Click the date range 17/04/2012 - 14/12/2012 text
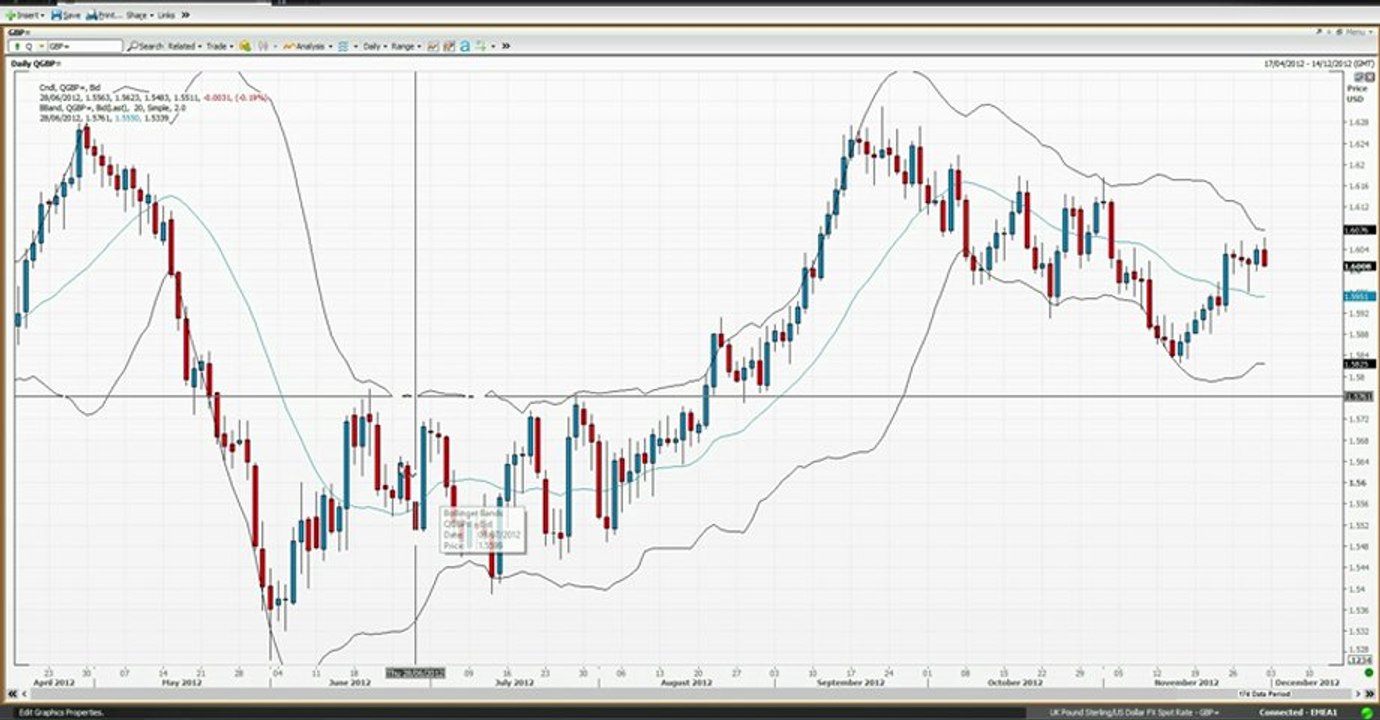This screenshot has width=1380, height=720. [1319, 64]
